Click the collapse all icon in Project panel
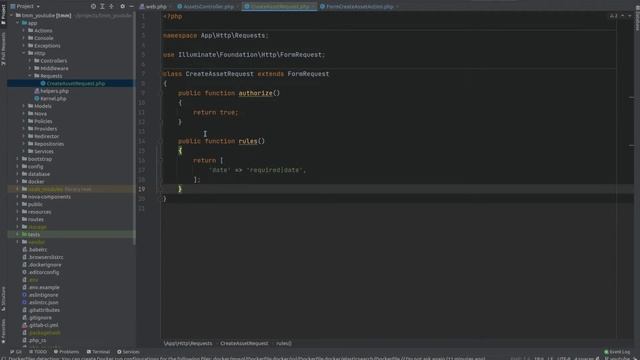This screenshot has width=640, height=360. point(111,6)
